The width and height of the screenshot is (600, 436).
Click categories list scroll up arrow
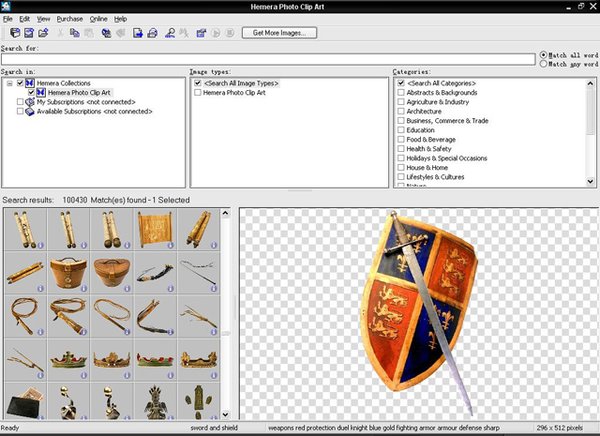click(590, 83)
